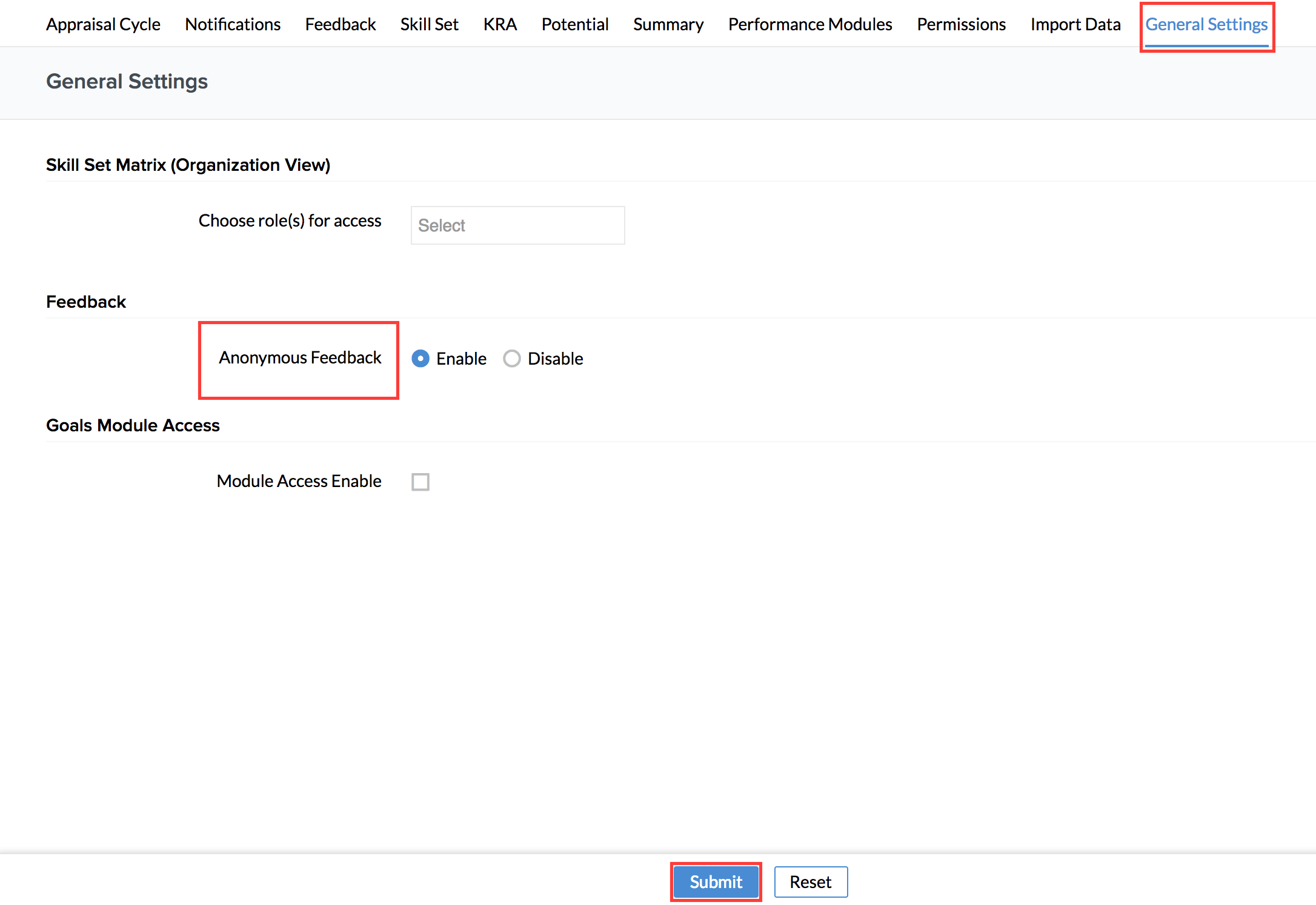Image resolution: width=1316 pixels, height=905 pixels.
Task: Open the Permissions tab
Action: [961, 24]
